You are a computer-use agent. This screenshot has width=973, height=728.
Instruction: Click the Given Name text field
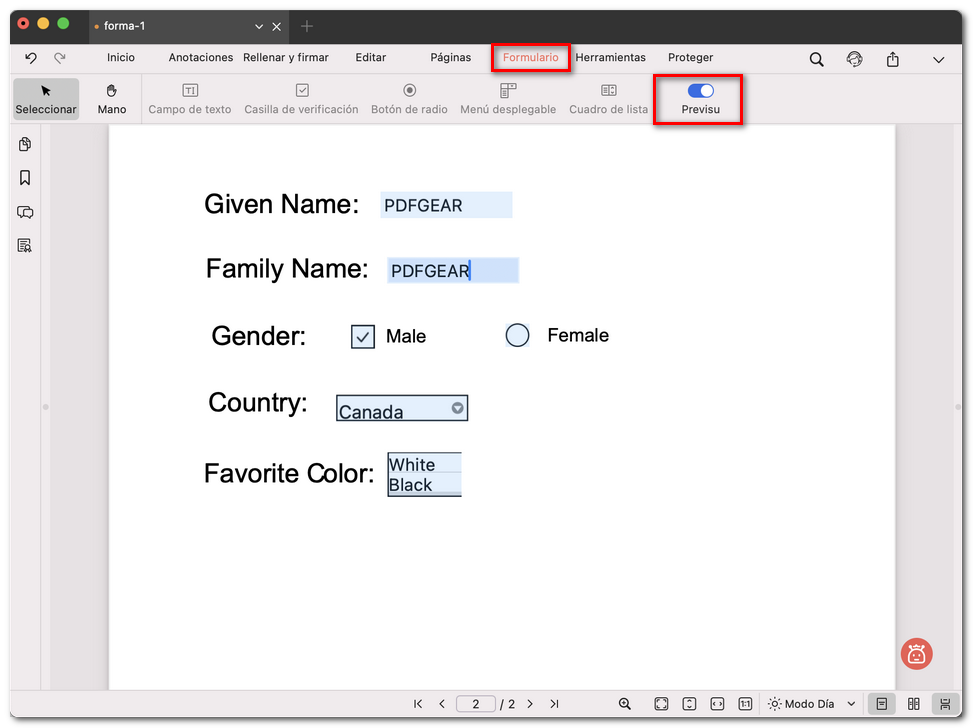point(446,205)
